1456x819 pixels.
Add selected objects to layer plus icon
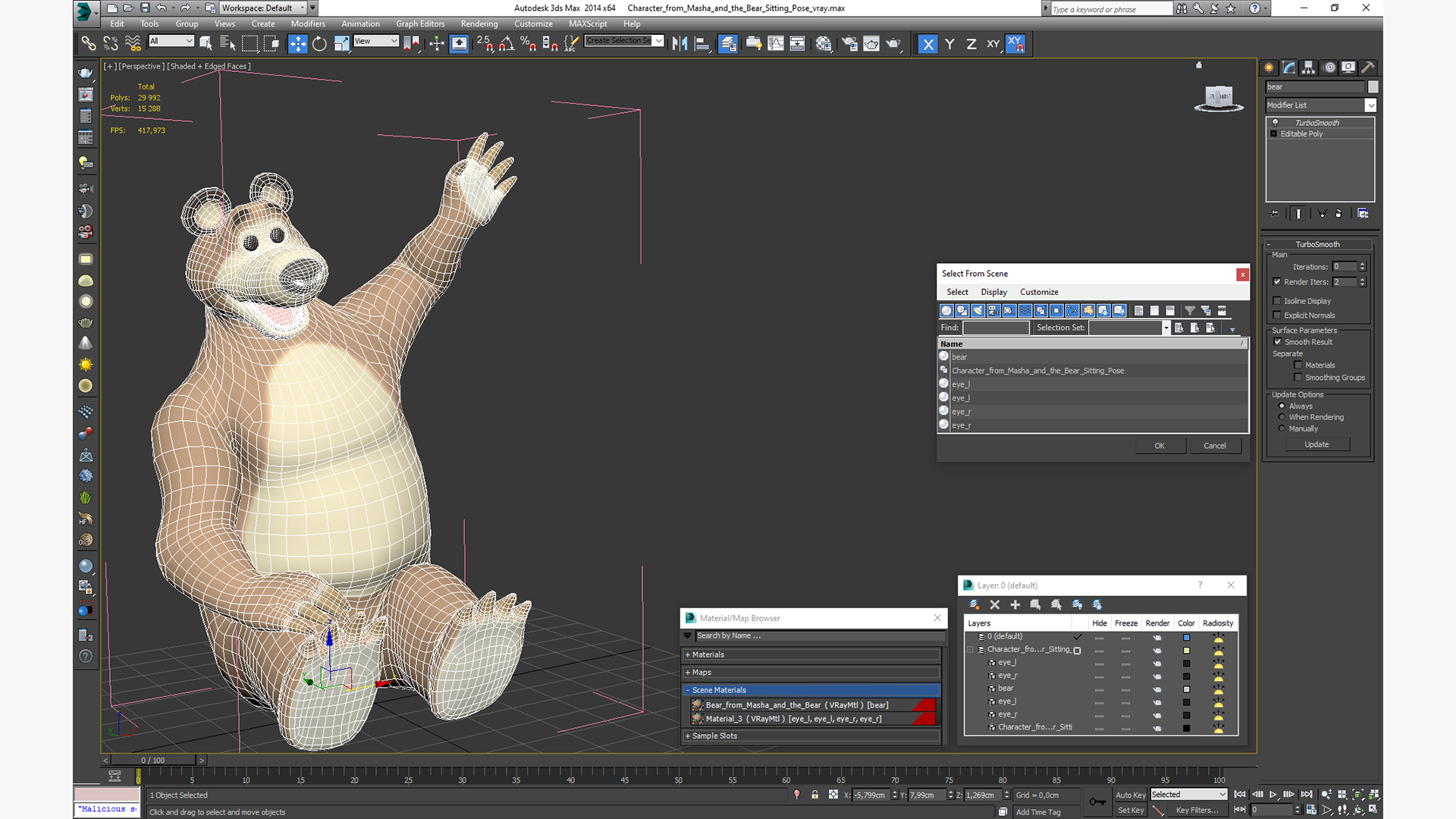(1015, 604)
